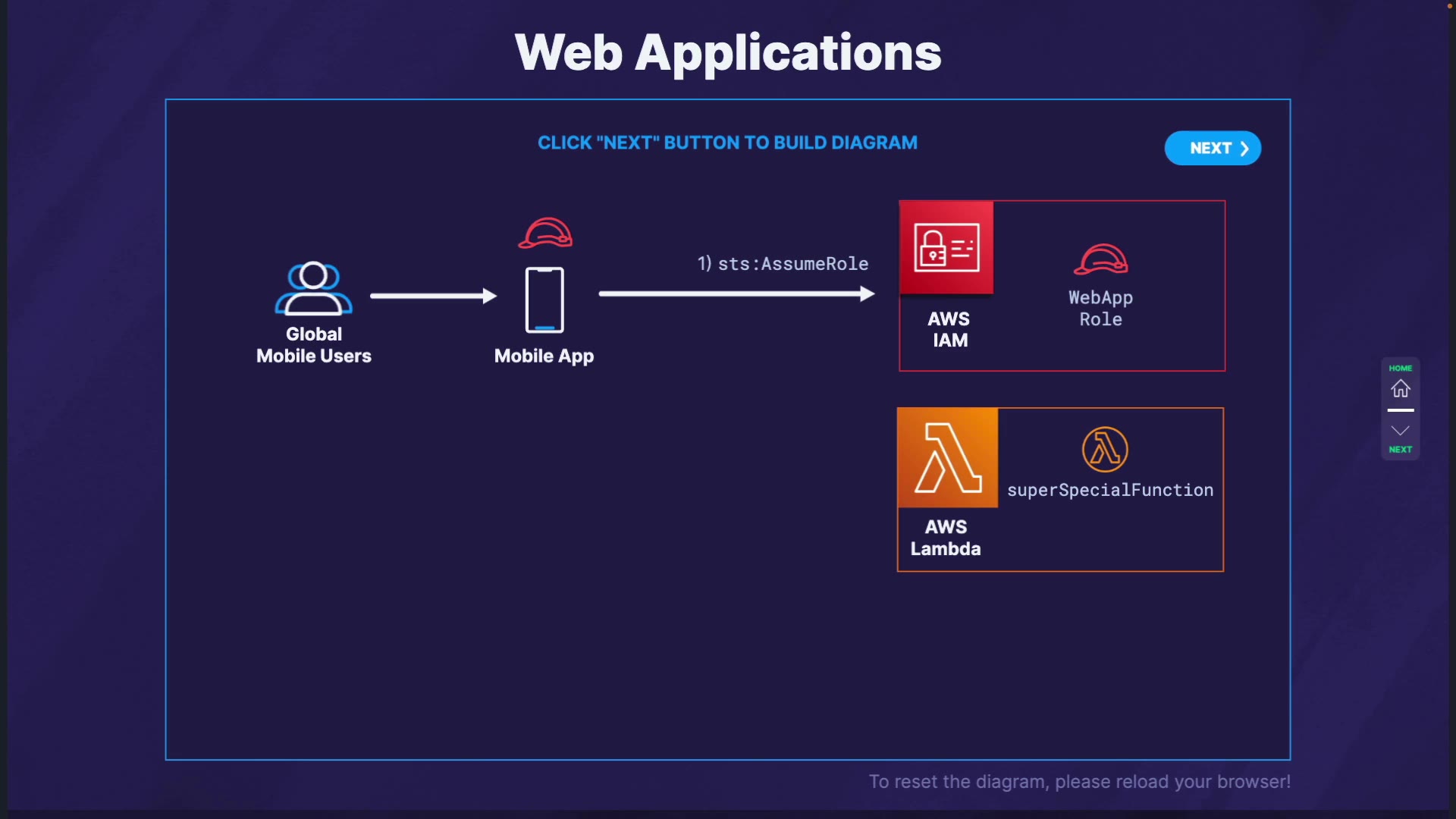Click the sts:AssumeRole step label
The height and width of the screenshot is (819, 1456).
pos(783,264)
